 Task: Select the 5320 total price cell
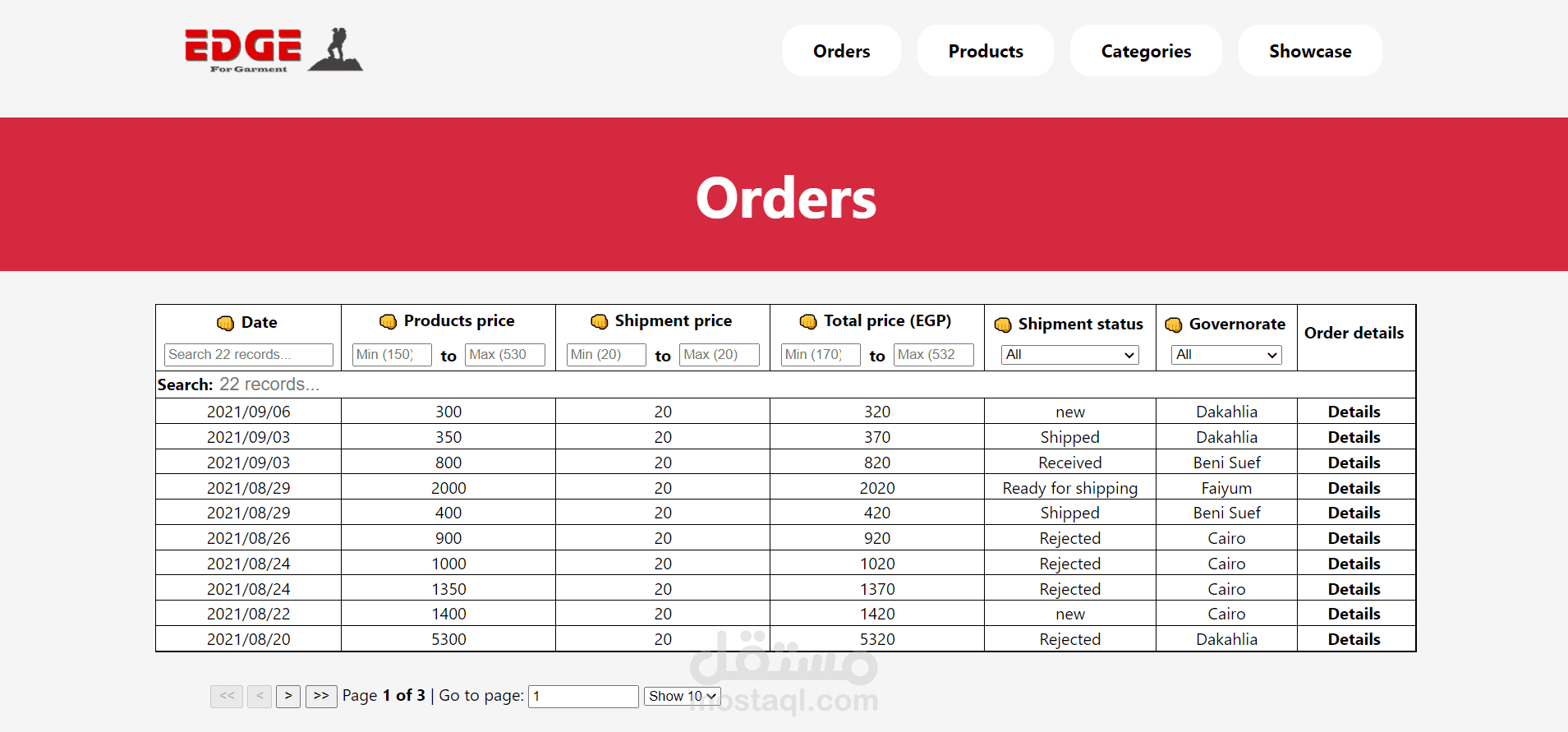(x=877, y=639)
